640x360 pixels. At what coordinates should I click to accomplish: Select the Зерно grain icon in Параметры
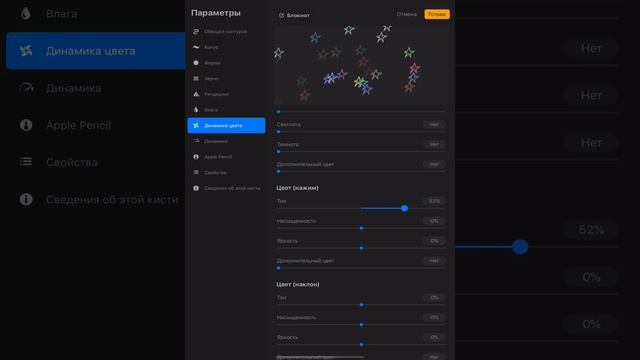click(196, 78)
